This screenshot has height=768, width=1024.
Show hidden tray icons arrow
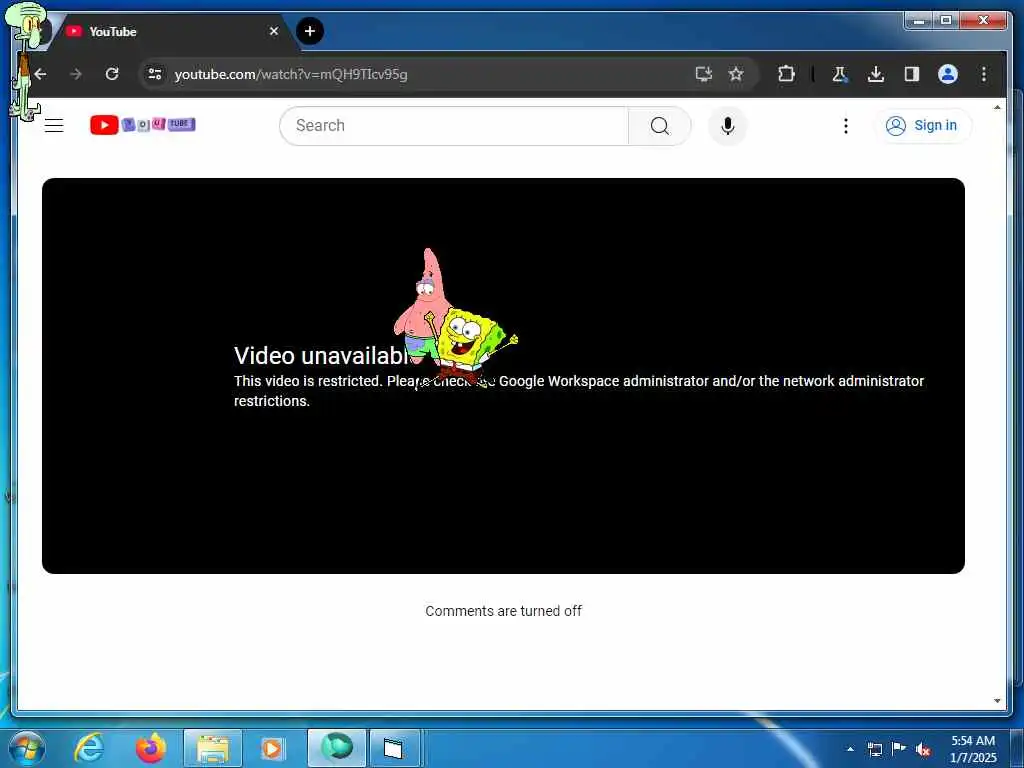pyautogui.click(x=850, y=749)
